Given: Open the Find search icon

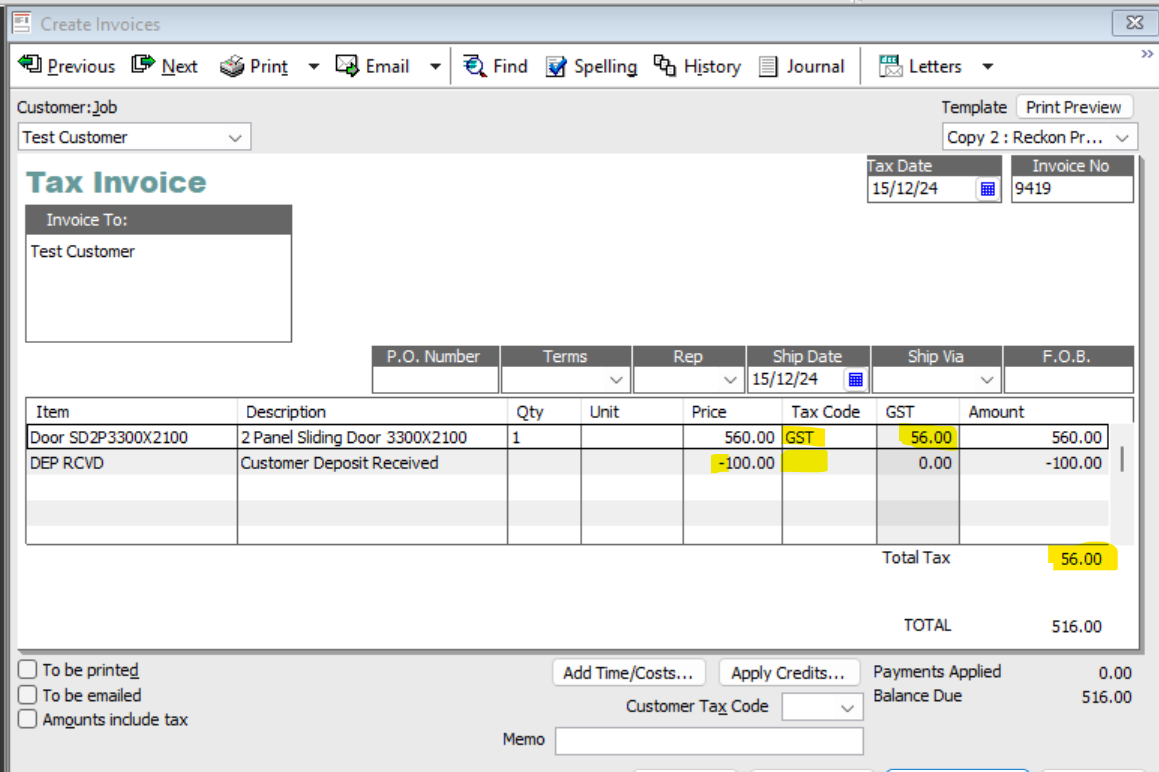Looking at the screenshot, I should (474, 66).
